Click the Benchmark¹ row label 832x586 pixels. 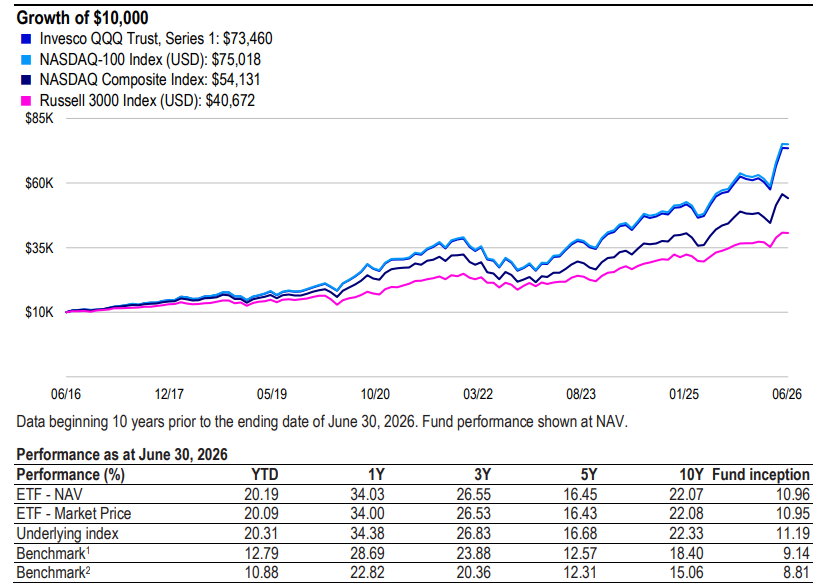(53, 554)
